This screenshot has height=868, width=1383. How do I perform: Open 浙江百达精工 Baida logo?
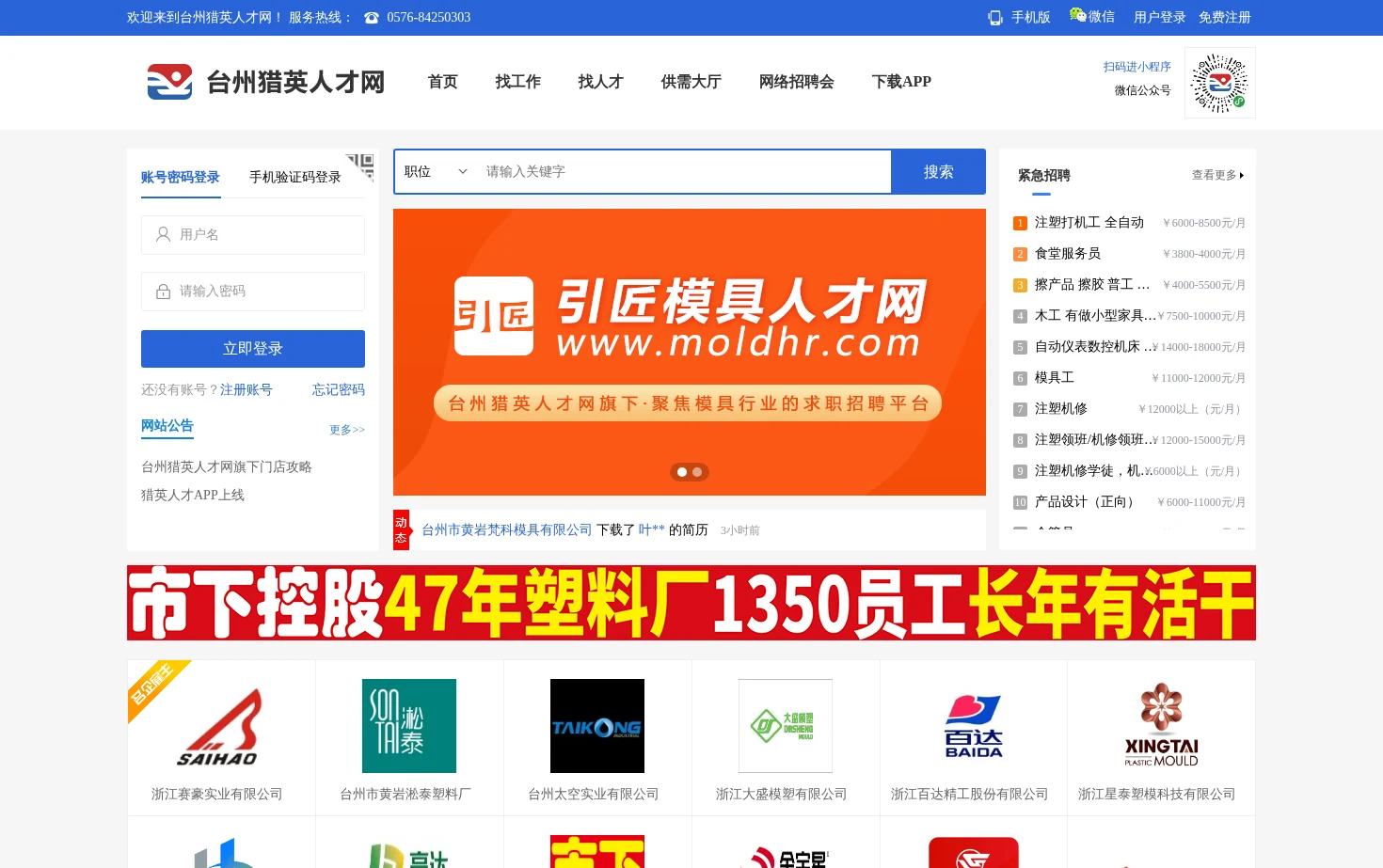pyautogui.click(x=974, y=726)
